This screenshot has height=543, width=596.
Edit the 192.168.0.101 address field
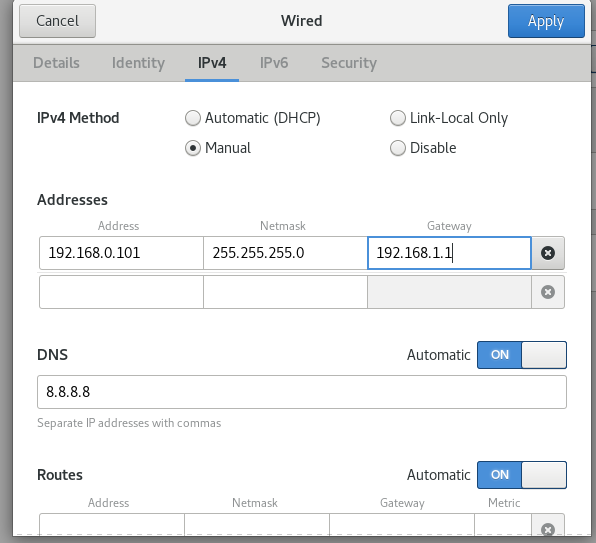coord(121,253)
